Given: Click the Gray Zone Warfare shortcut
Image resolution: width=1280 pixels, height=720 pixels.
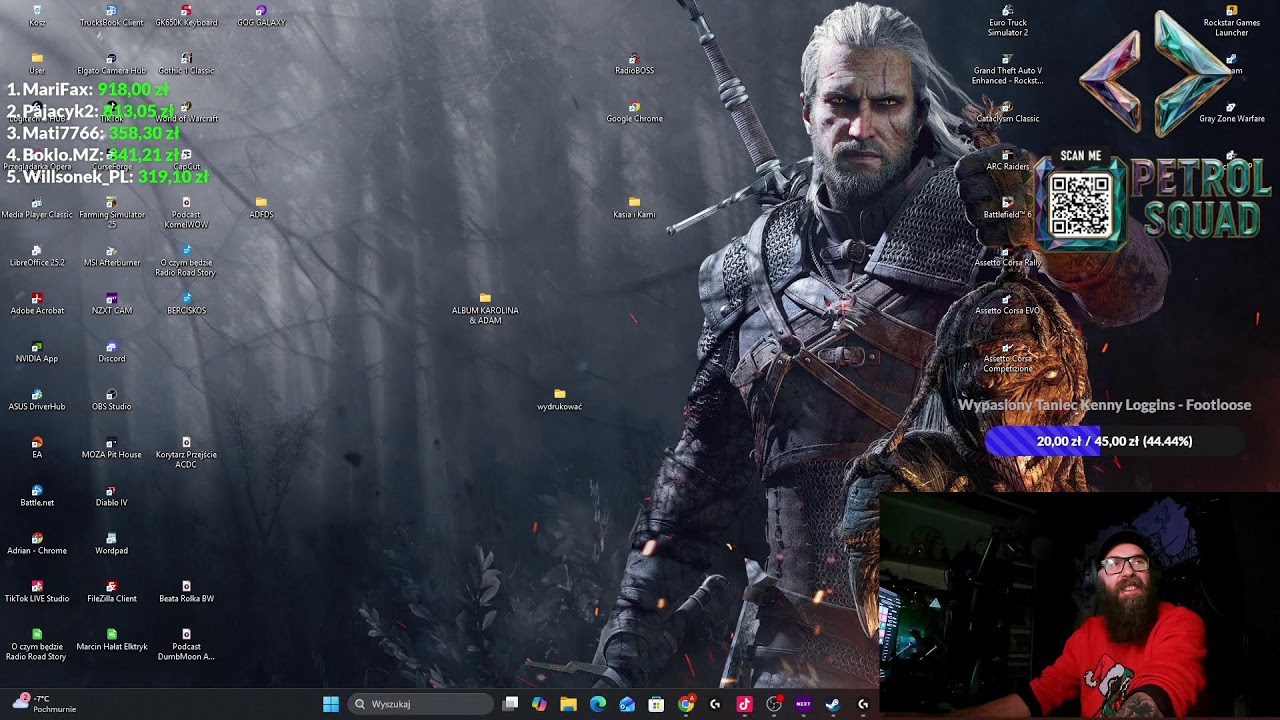Looking at the screenshot, I should 1231,111.
